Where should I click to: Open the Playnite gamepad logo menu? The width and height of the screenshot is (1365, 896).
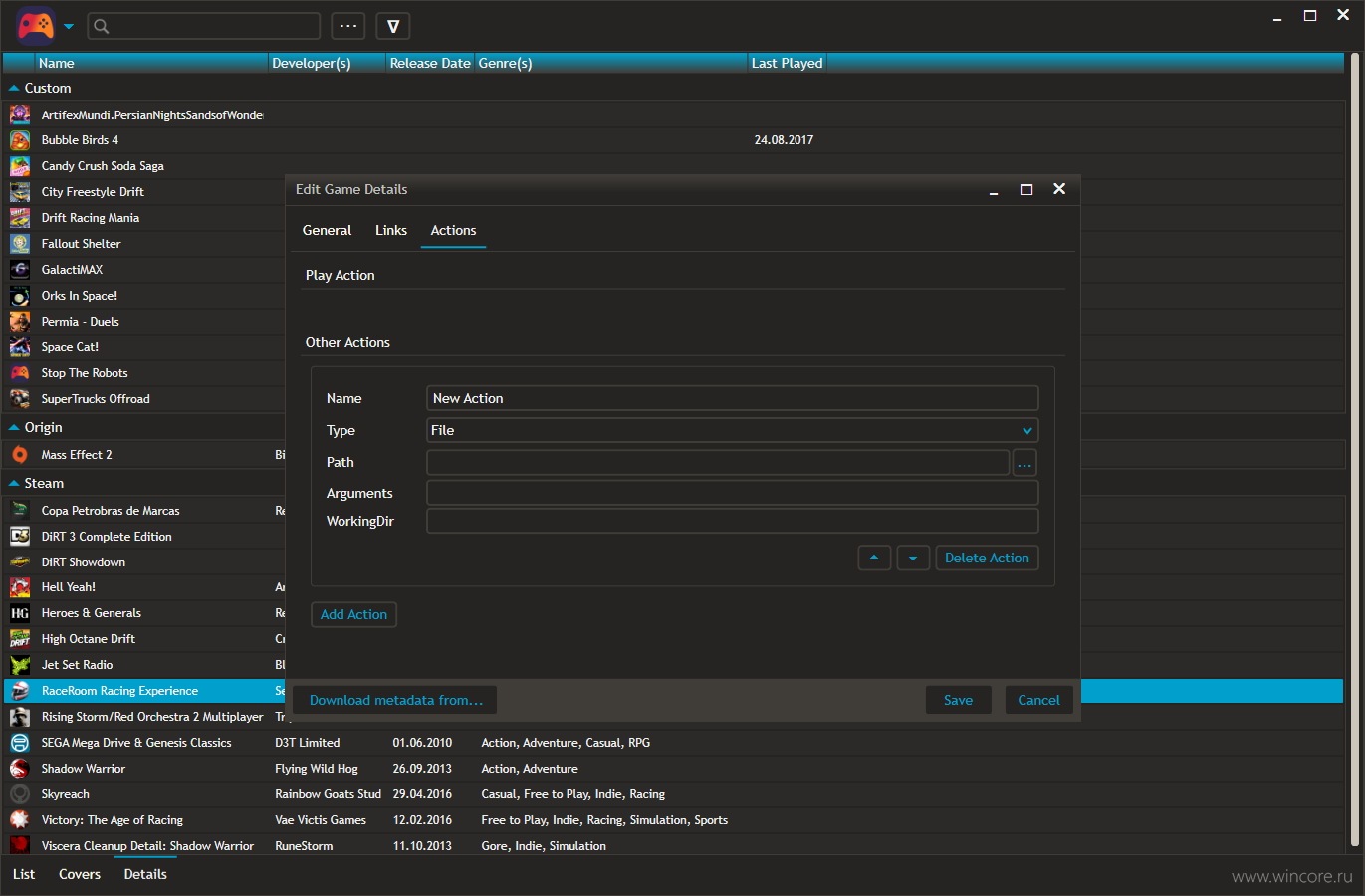click(x=36, y=26)
